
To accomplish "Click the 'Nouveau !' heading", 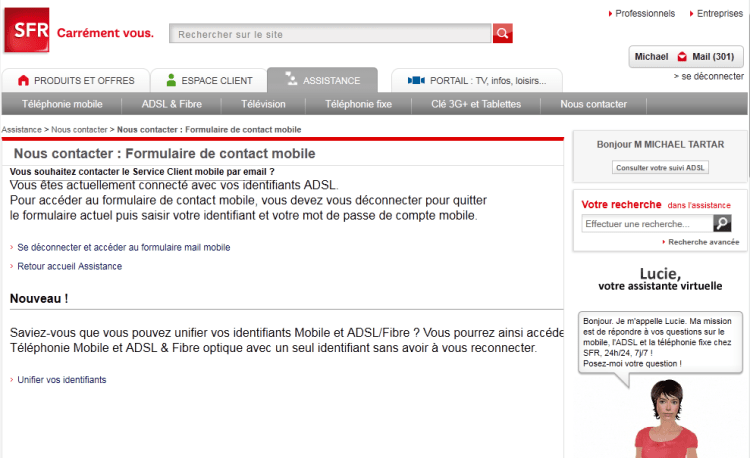I will [x=39, y=298].
